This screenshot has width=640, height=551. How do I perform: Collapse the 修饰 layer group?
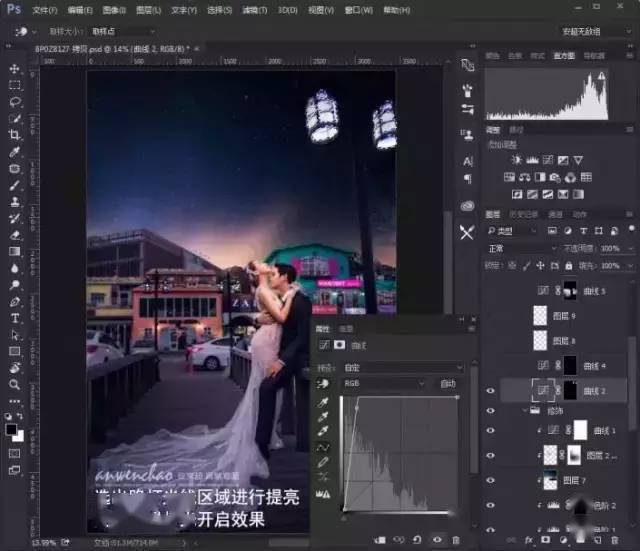pos(525,410)
